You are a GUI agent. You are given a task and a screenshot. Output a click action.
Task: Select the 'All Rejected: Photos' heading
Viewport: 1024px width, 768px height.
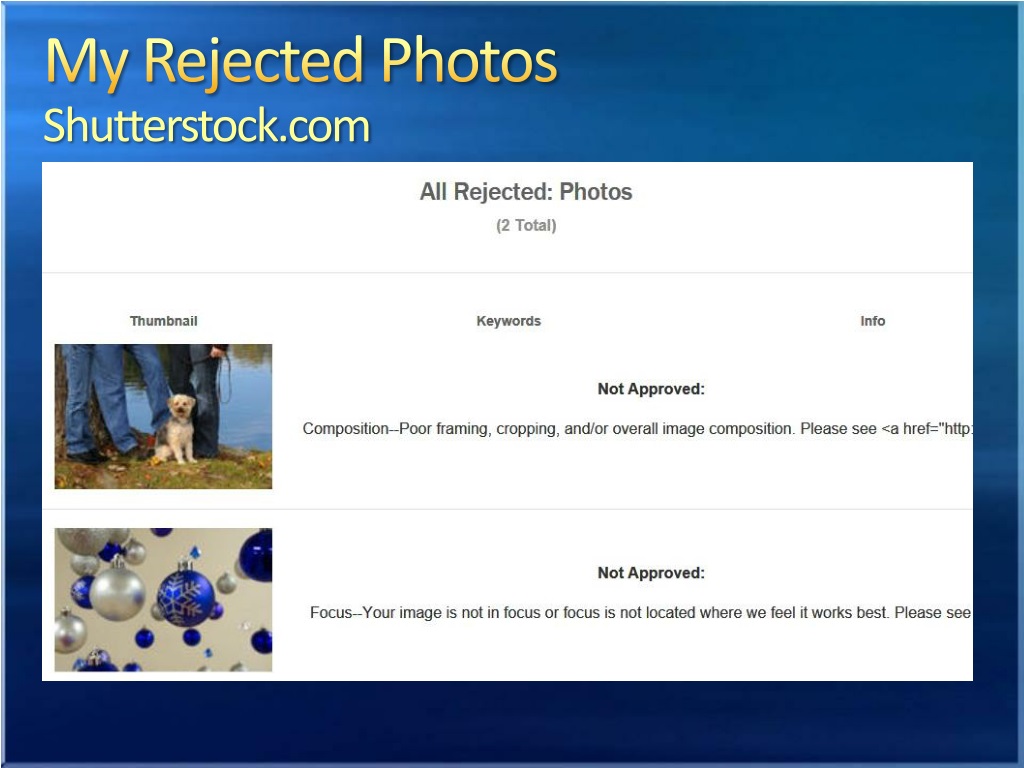(526, 192)
